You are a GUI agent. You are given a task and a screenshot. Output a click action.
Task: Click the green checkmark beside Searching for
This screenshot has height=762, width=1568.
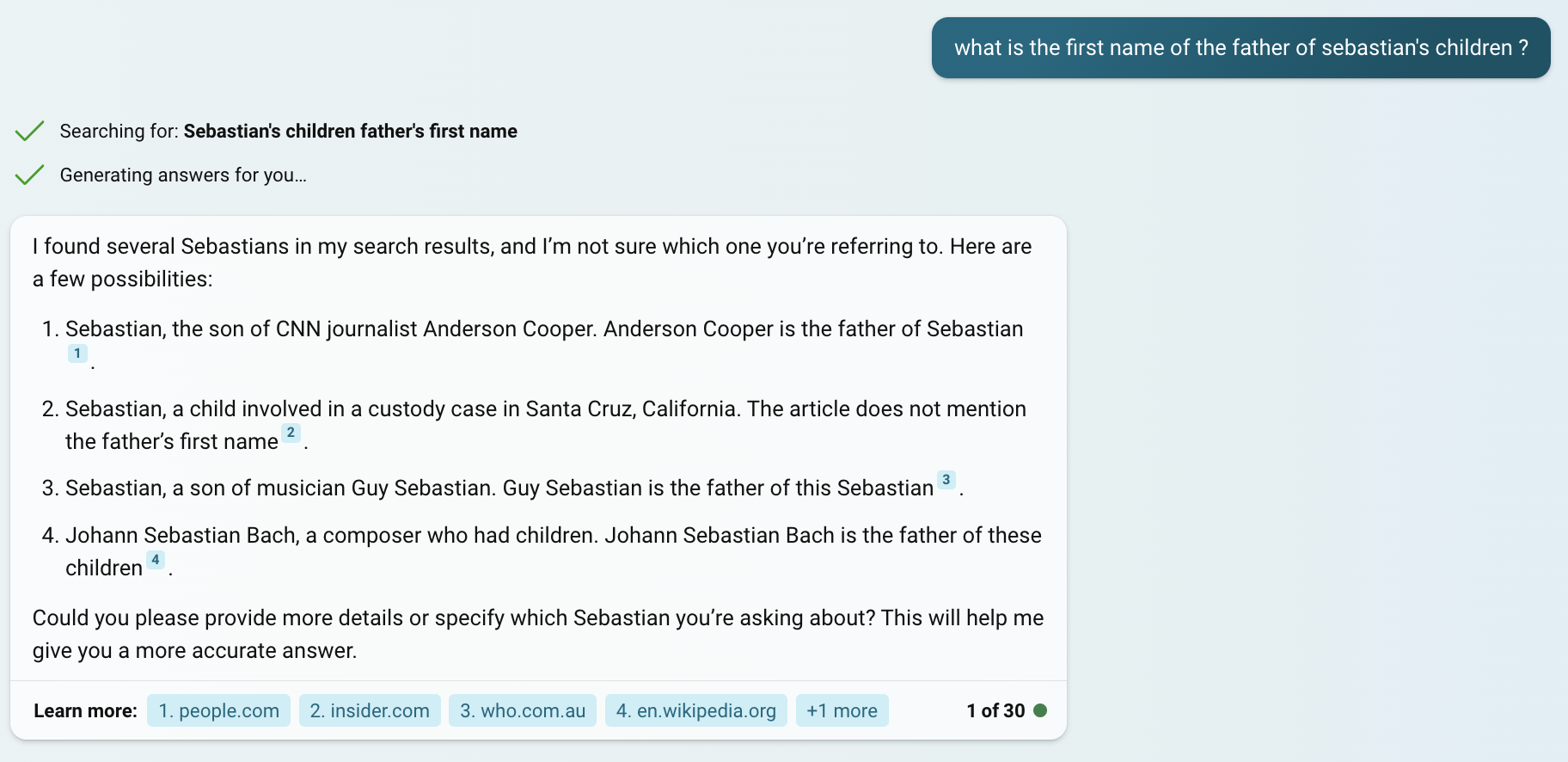[x=29, y=131]
